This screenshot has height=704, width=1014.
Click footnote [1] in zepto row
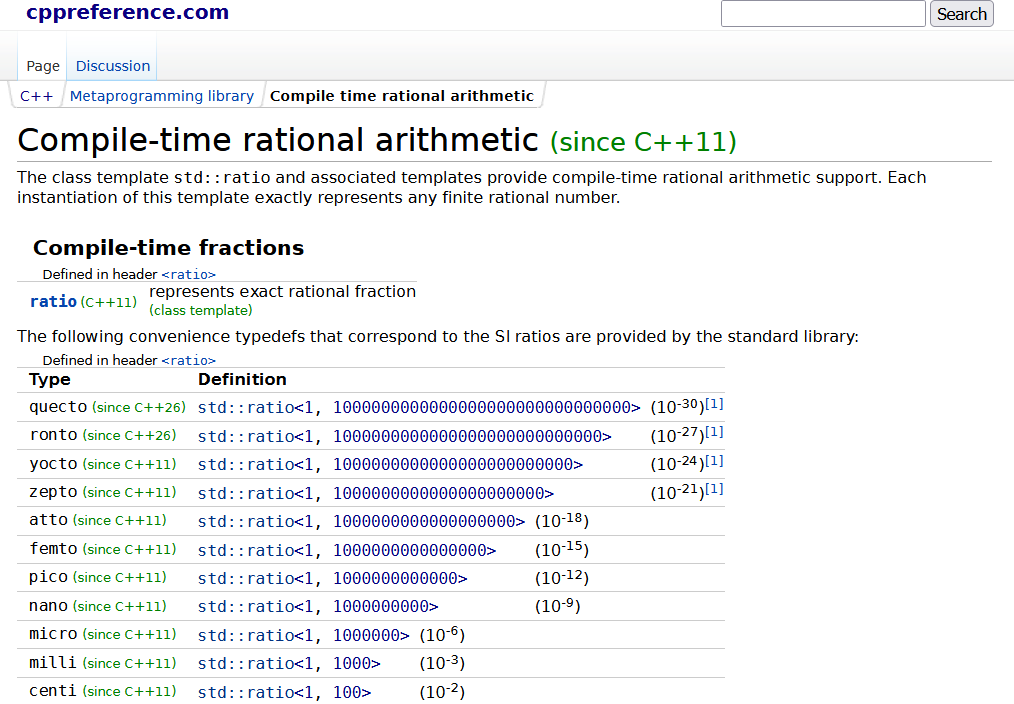(714, 489)
